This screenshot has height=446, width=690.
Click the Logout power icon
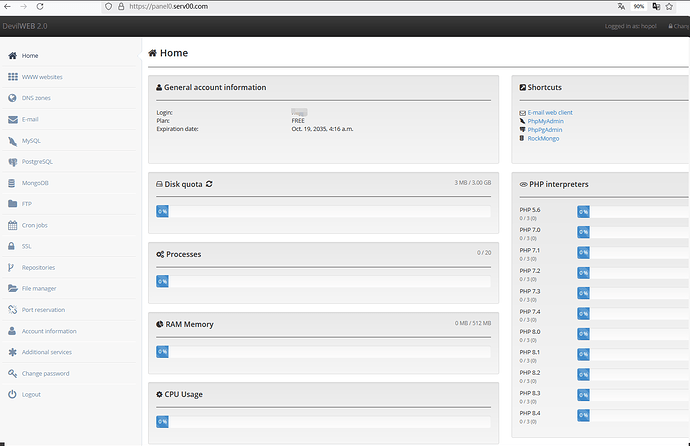(x=12, y=395)
